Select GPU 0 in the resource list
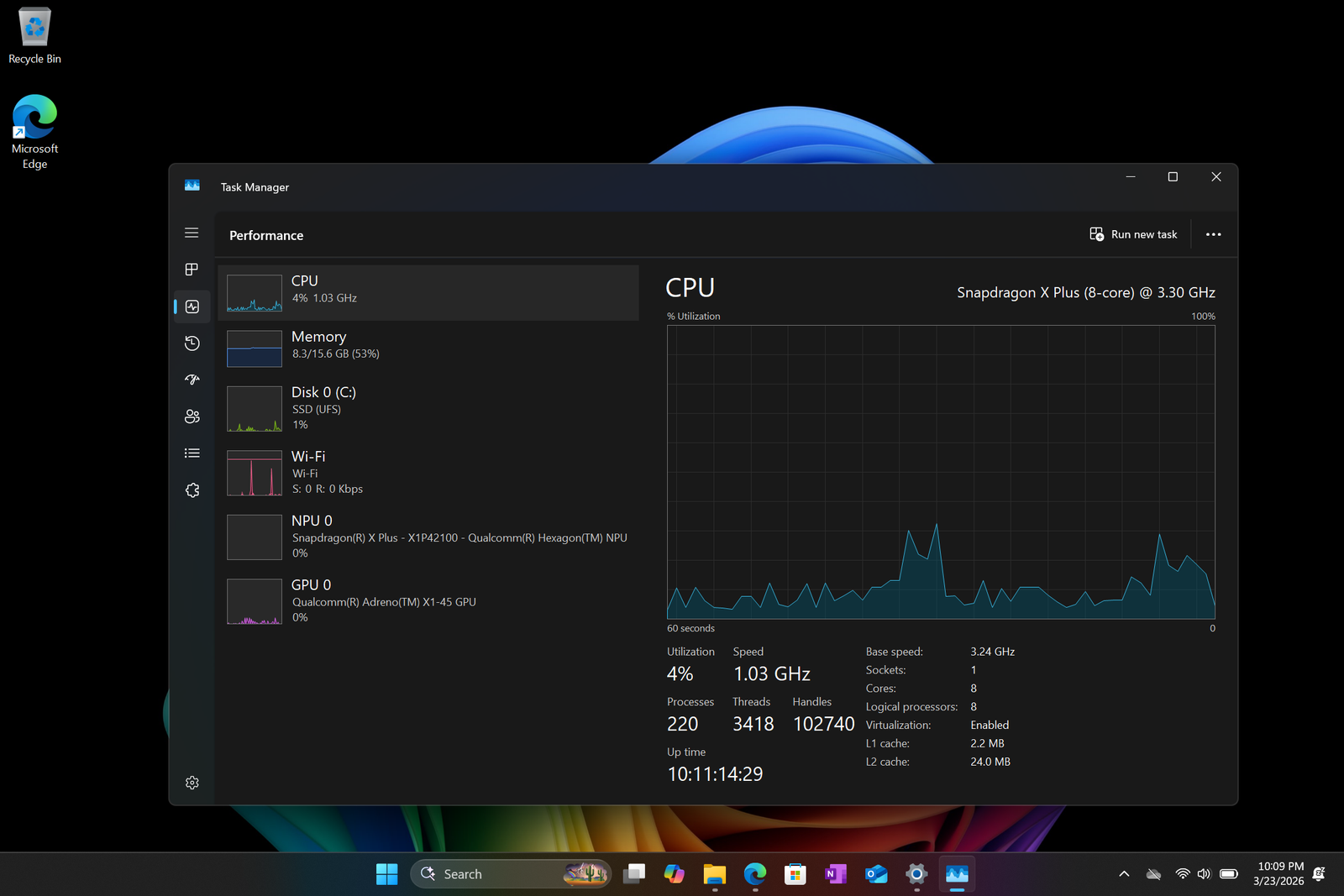 coord(428,600)
